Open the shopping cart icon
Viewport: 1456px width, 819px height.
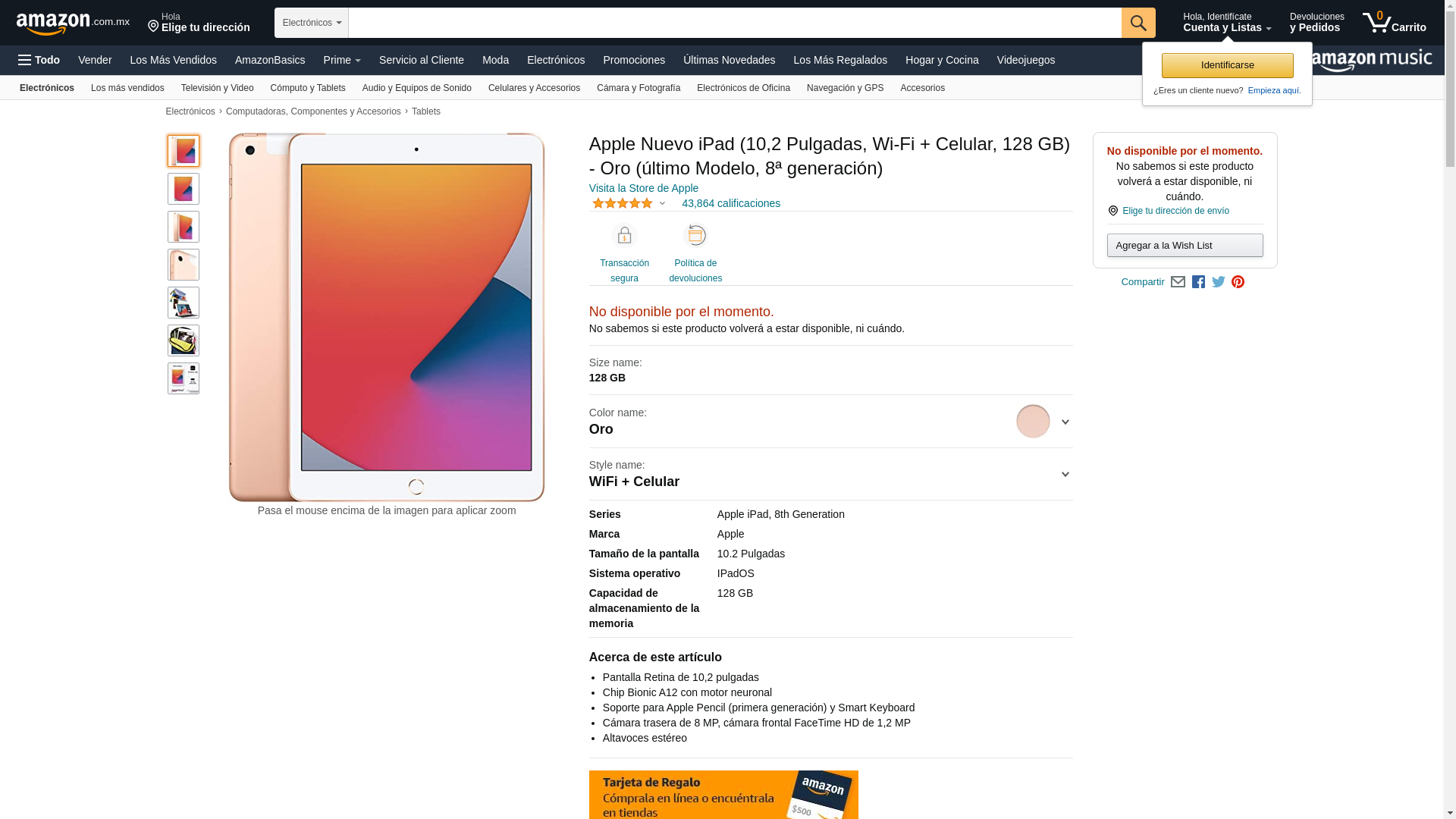coord(1394,23)
